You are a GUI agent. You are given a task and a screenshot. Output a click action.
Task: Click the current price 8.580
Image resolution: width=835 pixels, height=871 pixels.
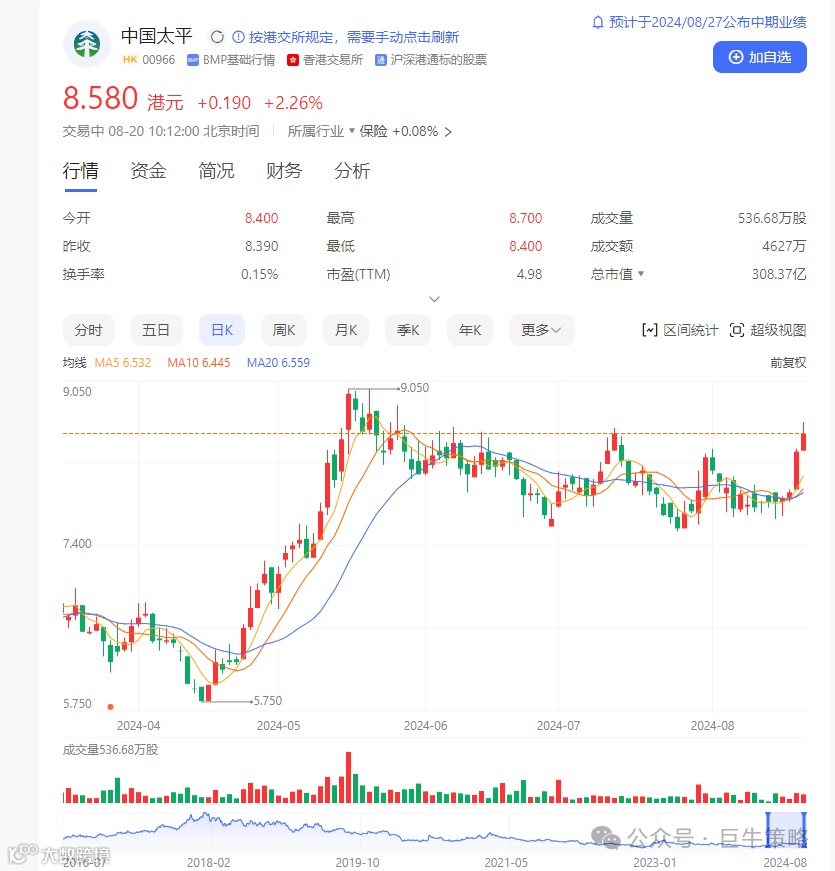click(101, 98)
